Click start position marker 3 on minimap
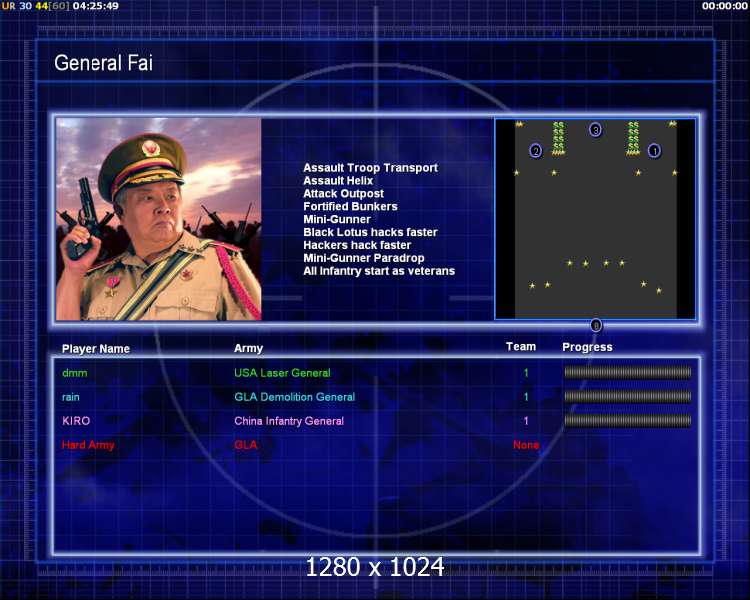This screenshot has height=600, width=750. click(x=595, y=130)
